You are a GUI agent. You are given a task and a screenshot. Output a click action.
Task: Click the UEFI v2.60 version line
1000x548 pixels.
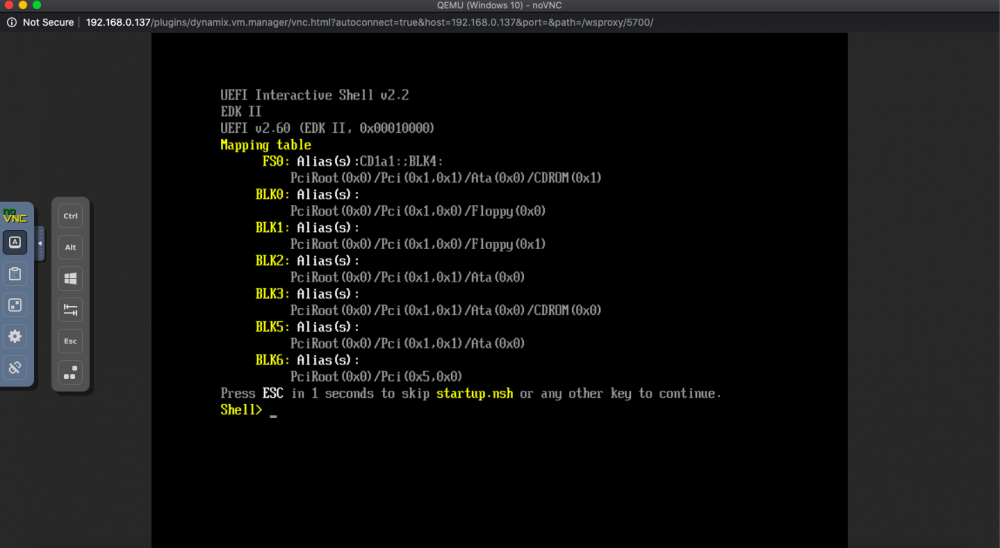point(327,128)
